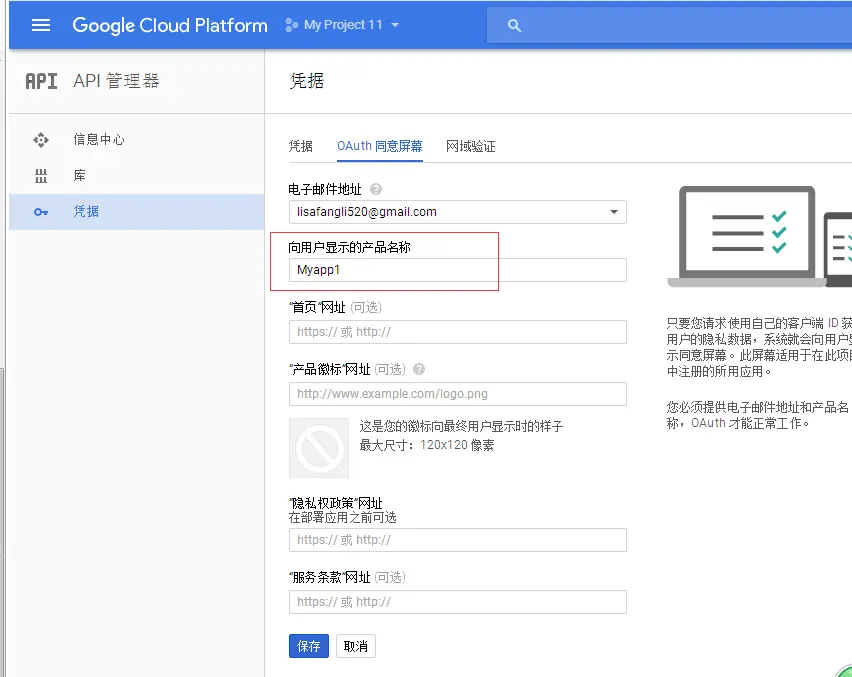Click the 信息中心 dashboard icon

(x=41, y=140)
